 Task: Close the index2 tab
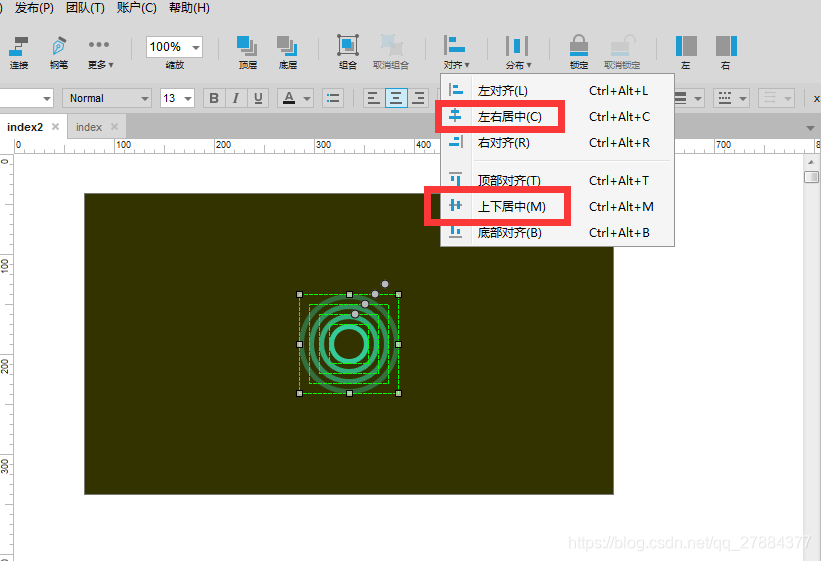[x=56, y=127]
